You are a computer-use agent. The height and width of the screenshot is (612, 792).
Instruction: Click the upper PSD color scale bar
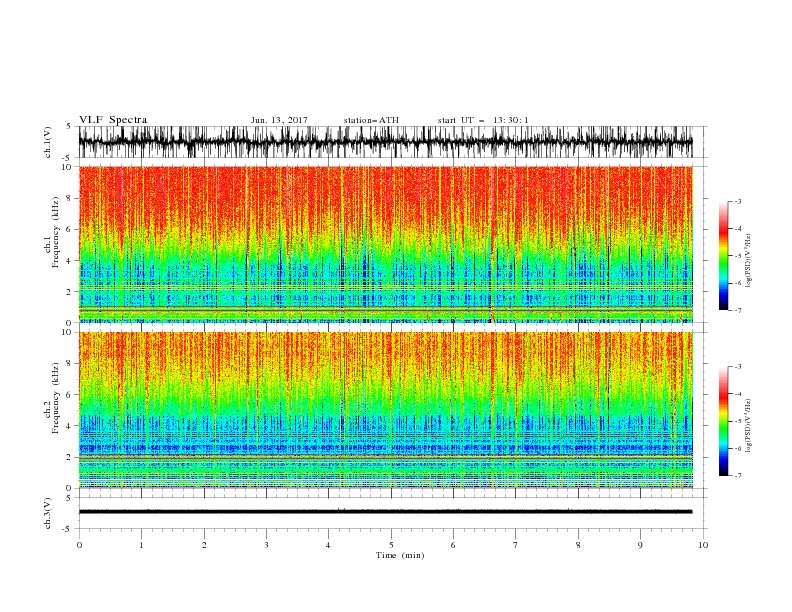point(724,256)
